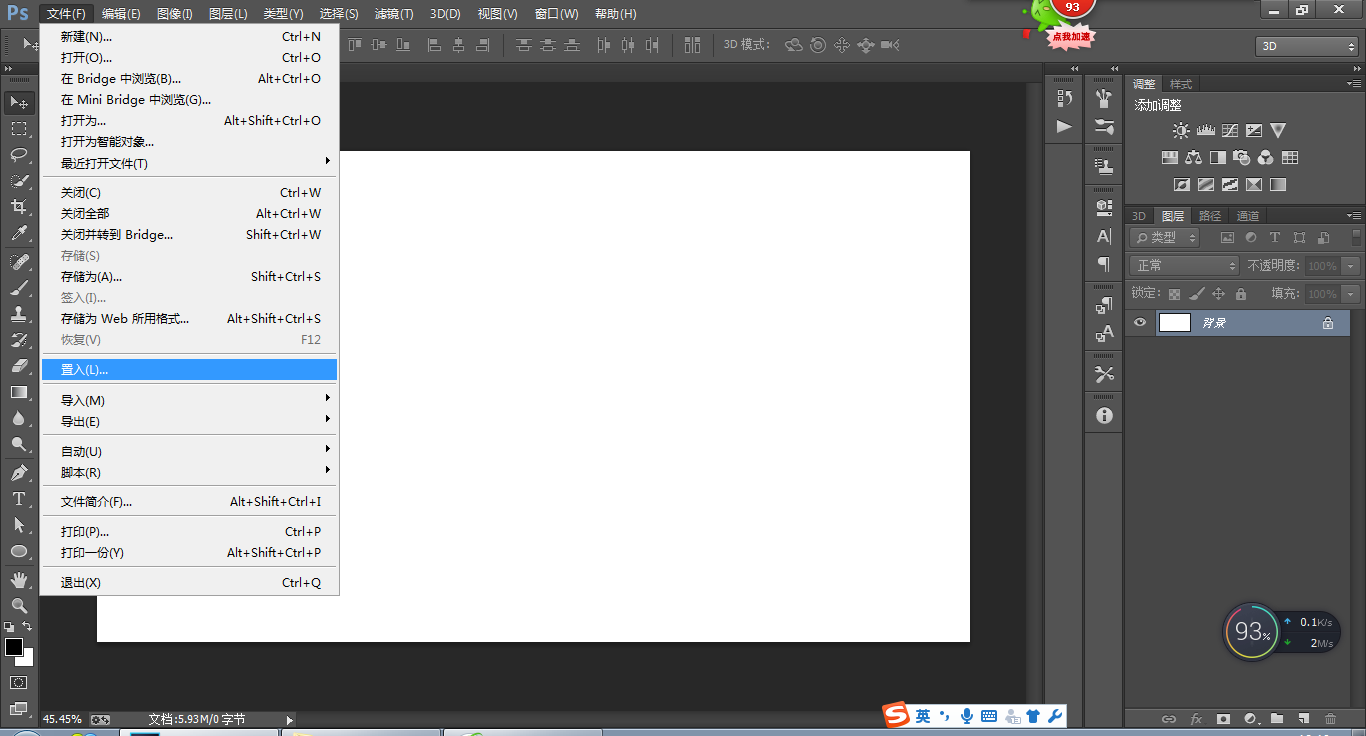
Task: Select the Quick Selection tool
Action: pyautogui.click(x=19, y=181)
